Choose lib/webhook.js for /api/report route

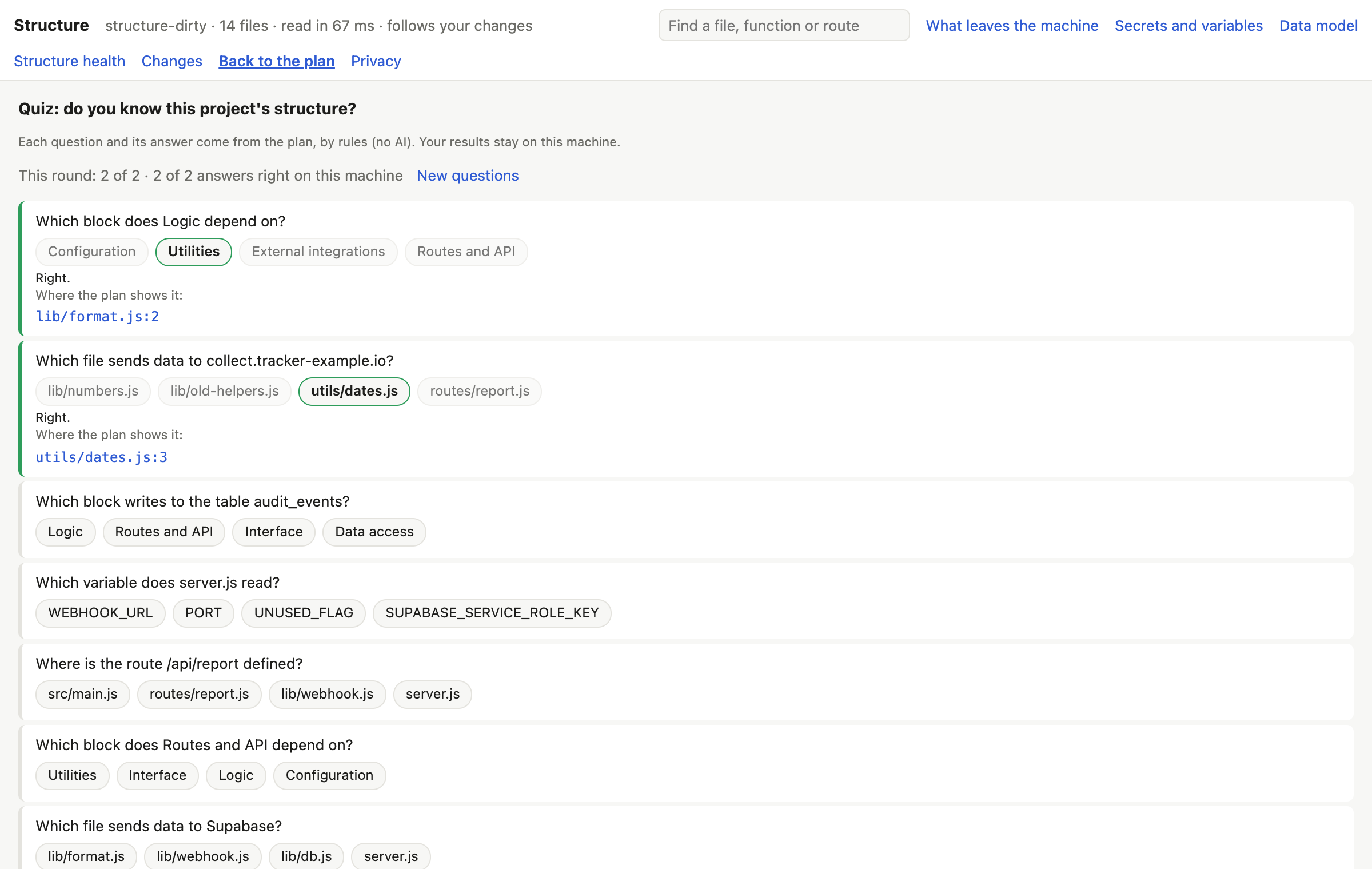(x=328, y=694)
